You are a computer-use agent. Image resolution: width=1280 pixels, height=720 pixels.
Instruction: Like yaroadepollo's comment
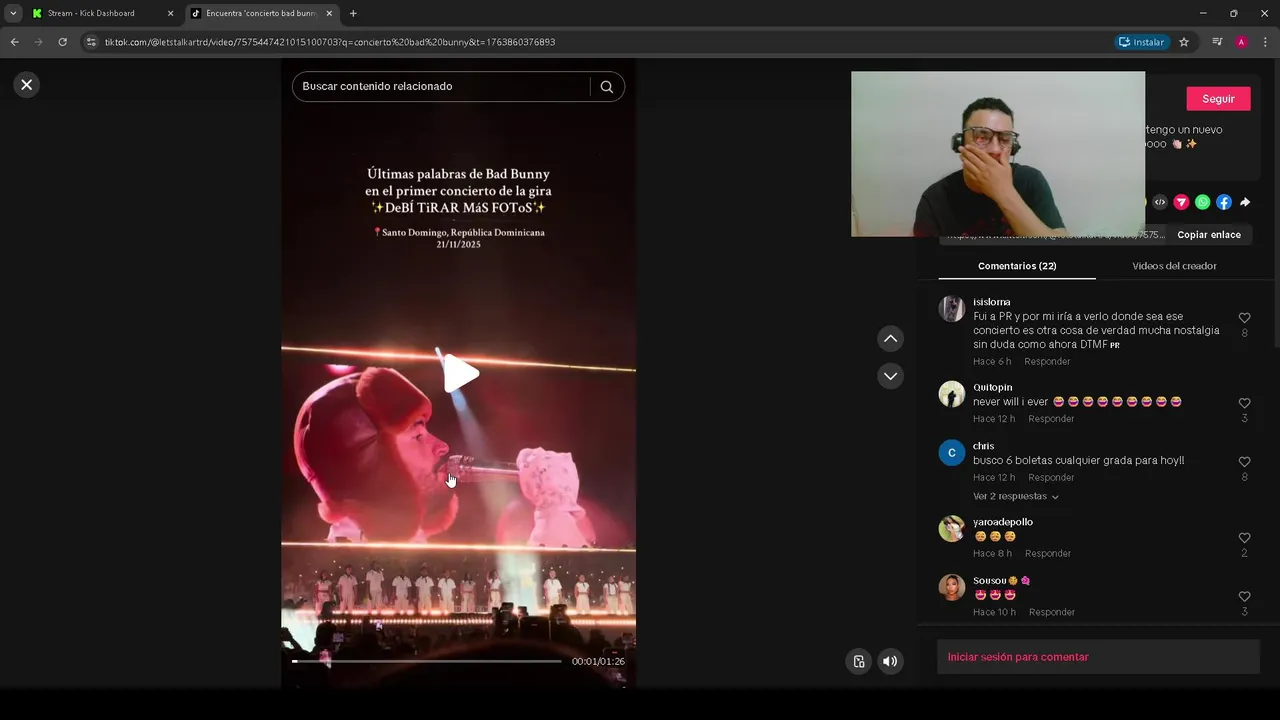[1244, 538]
